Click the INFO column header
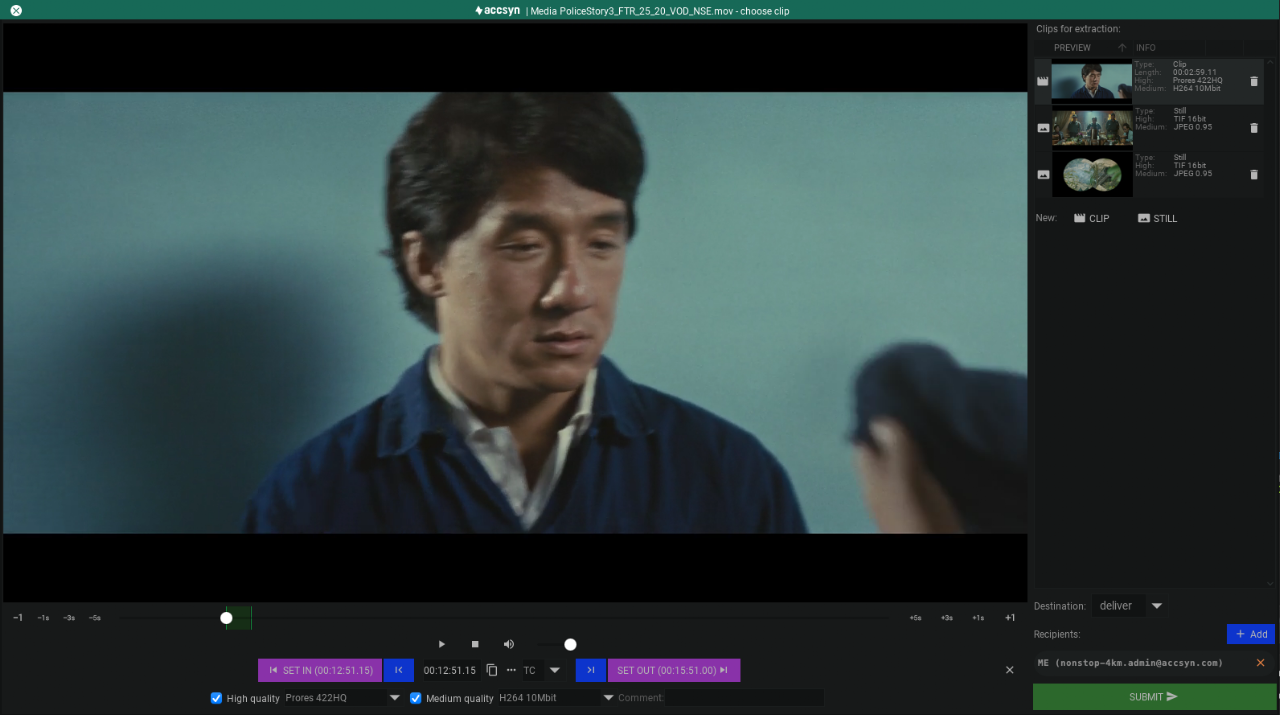Viewport: 1280px width, 715px height. pos(1146,48)
